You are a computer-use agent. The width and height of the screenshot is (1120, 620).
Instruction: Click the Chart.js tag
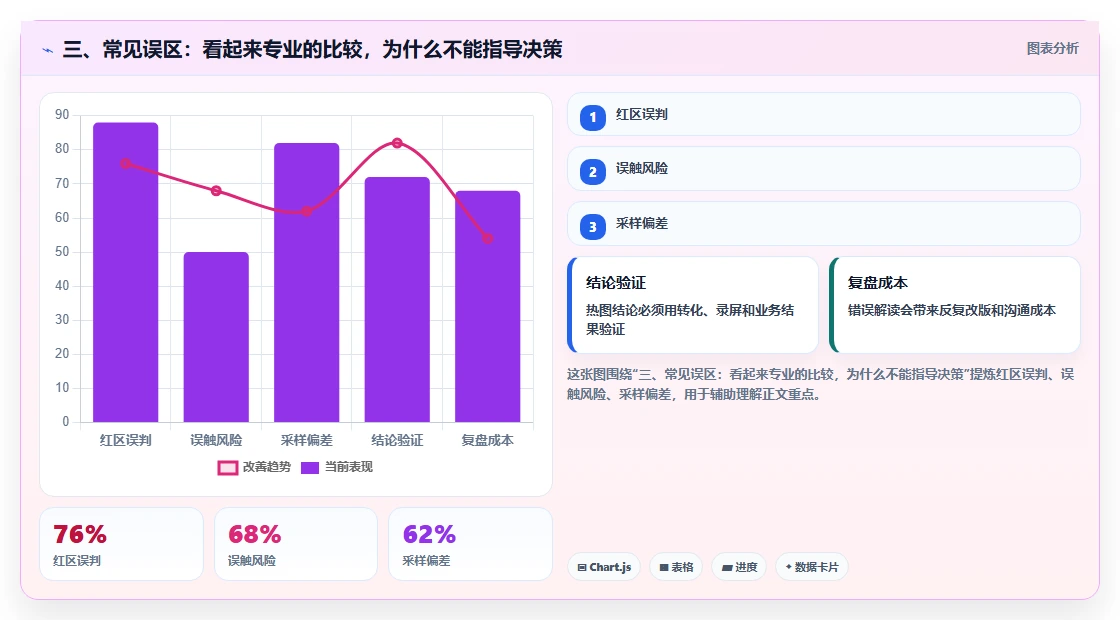pos(604,567)
